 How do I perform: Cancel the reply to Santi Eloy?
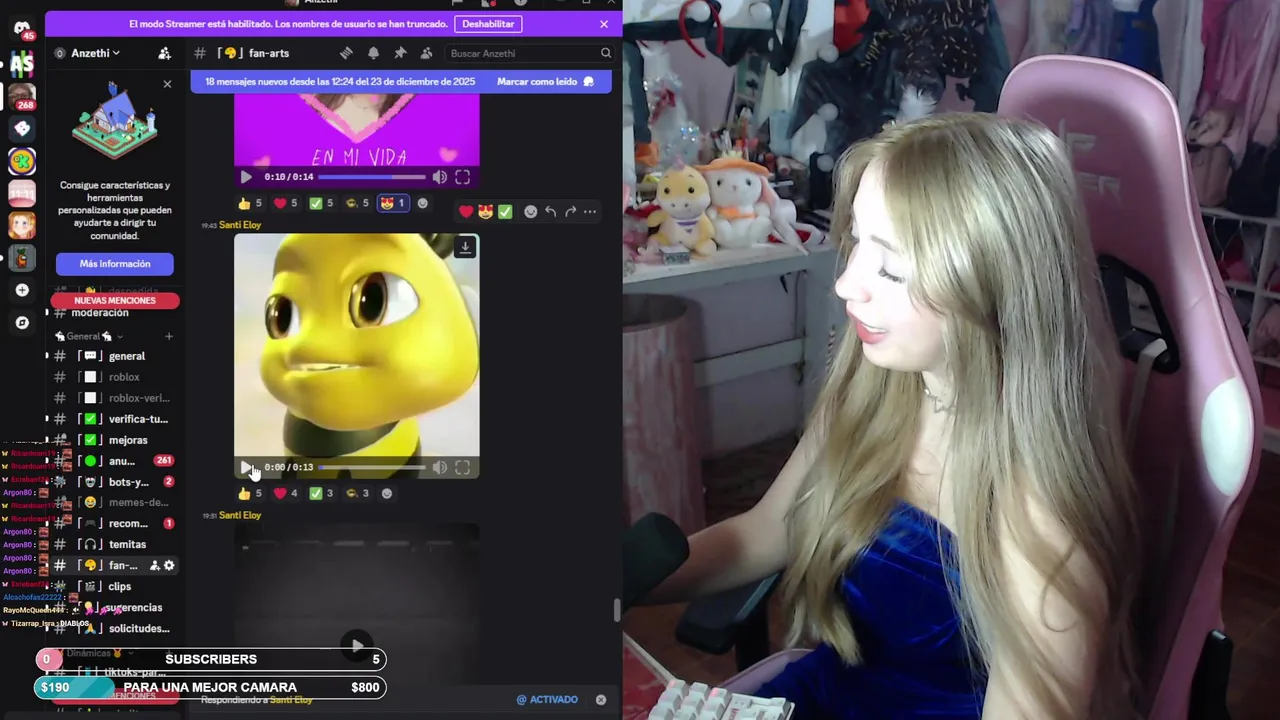600,700
